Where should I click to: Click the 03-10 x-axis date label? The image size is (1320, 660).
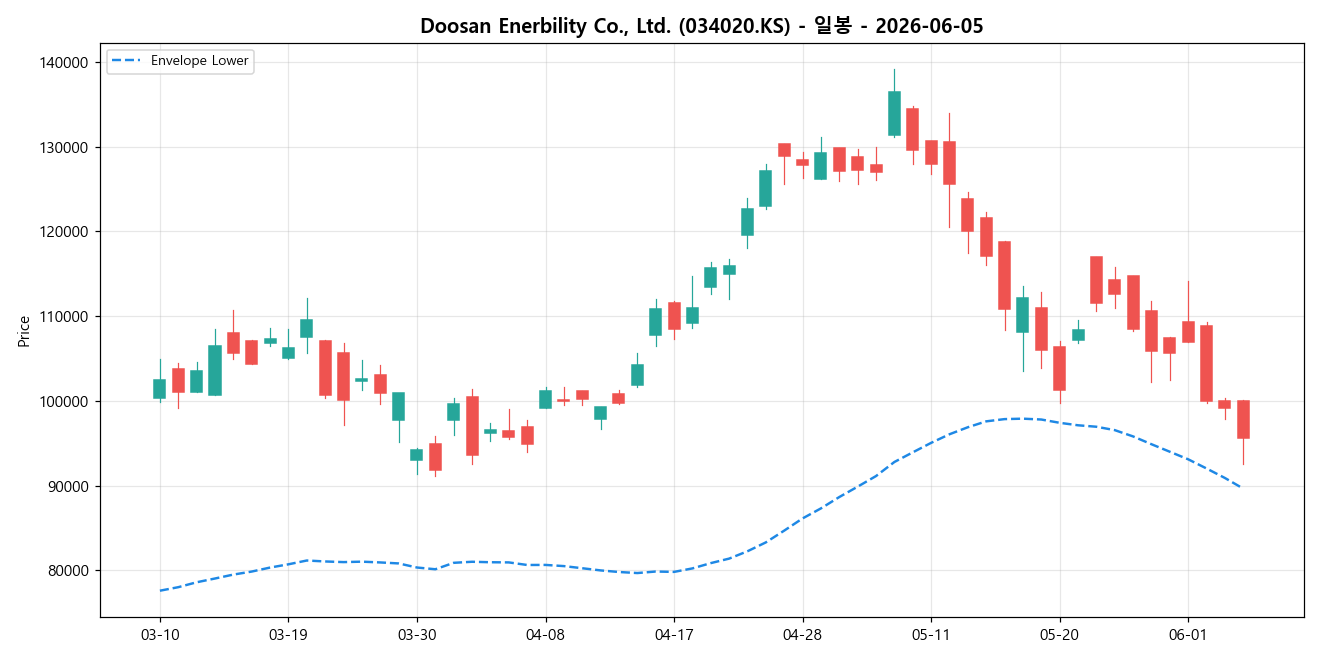point(160,635)
